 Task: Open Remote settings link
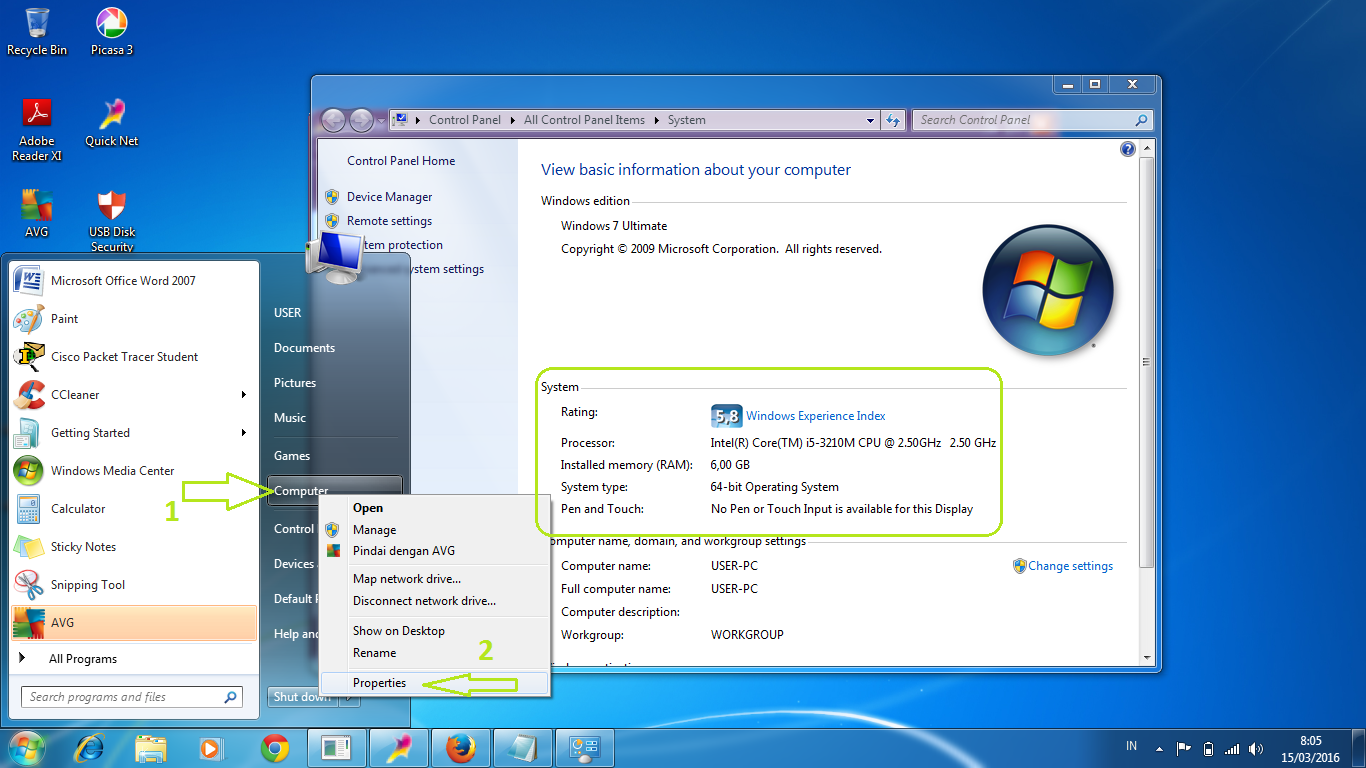coord(389,221)
